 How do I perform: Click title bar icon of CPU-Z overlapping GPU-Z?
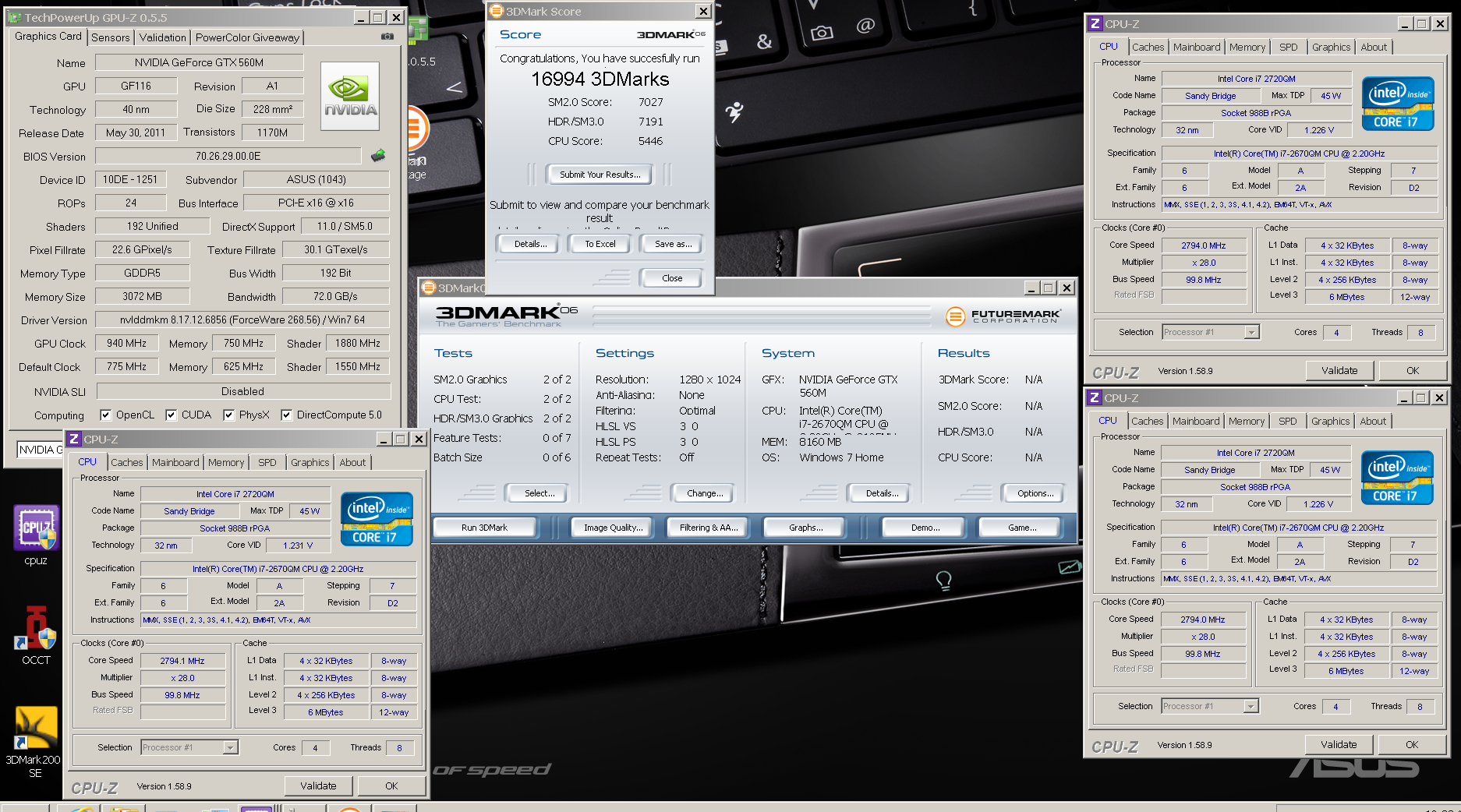tap(74, 439)
